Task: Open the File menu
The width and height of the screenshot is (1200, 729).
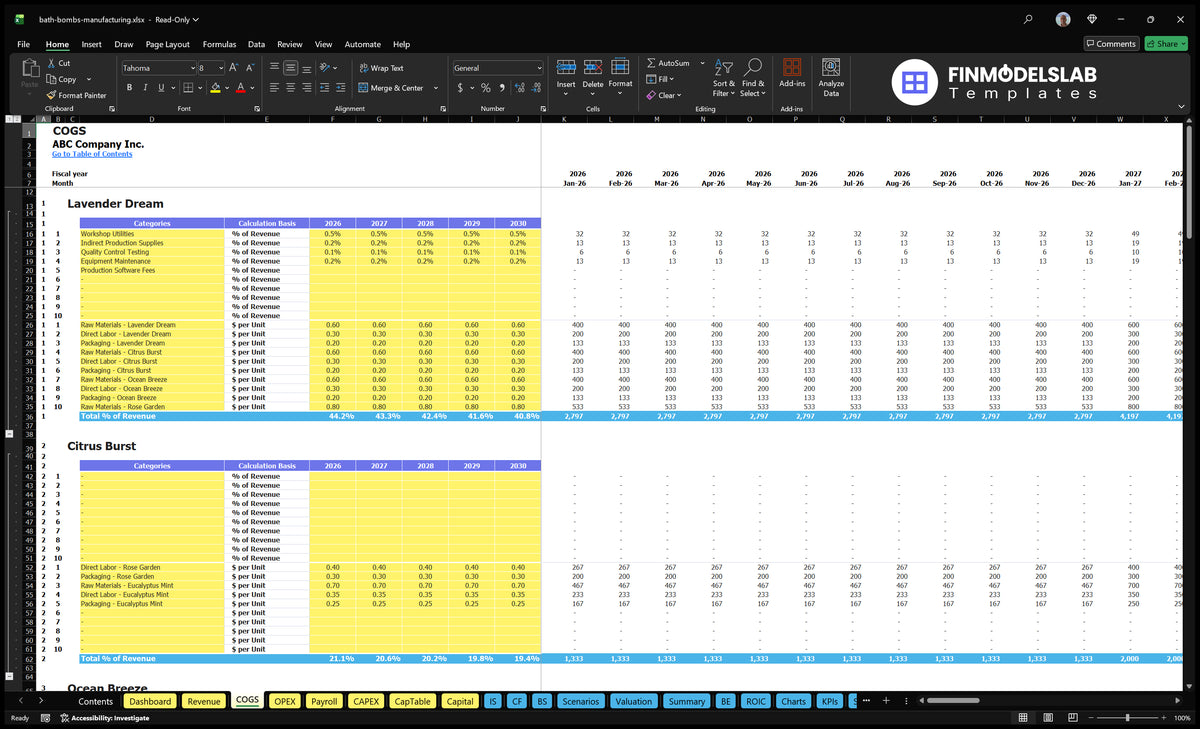Action: tap(23, 44)
